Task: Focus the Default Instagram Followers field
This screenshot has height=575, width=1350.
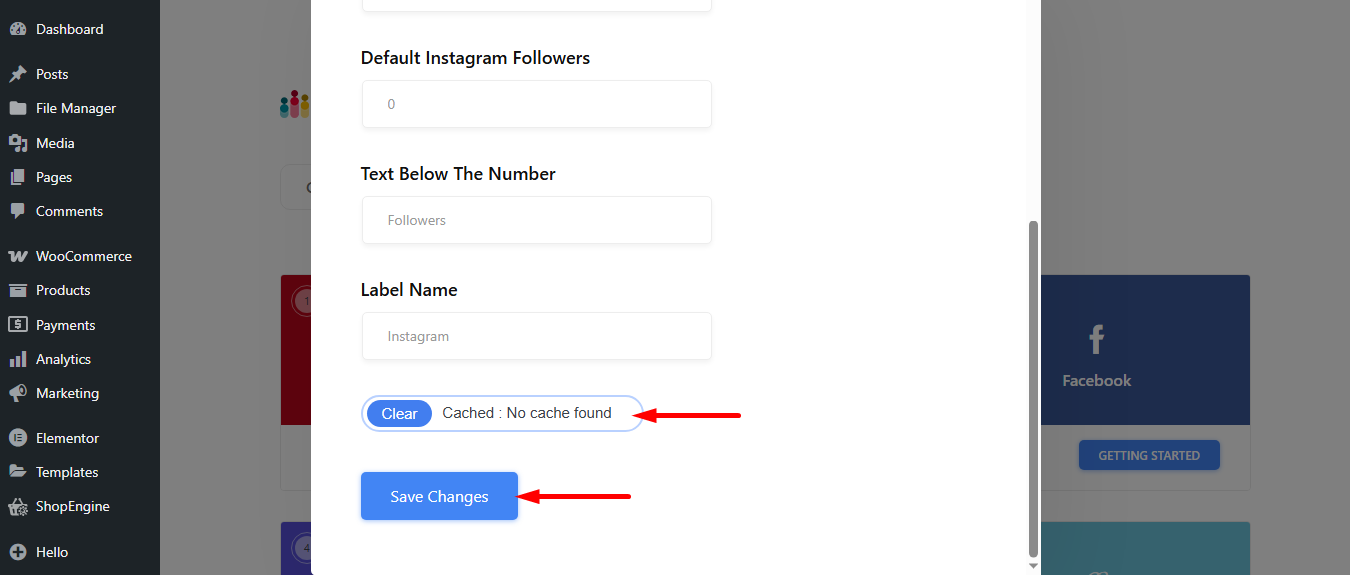Action: click(537, 104)
